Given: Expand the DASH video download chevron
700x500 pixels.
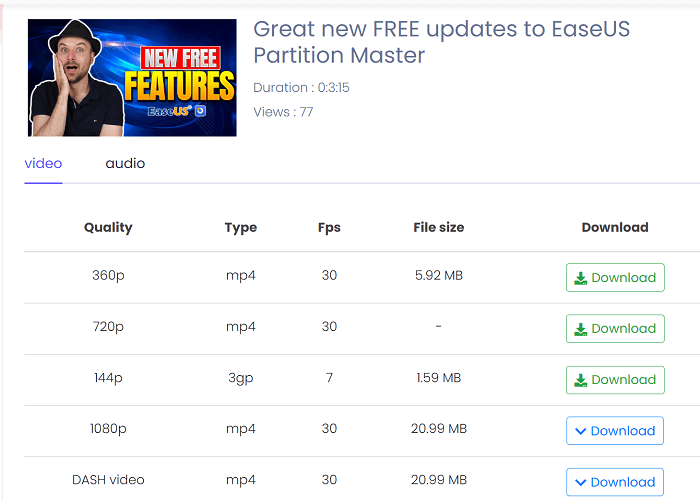Looking at the screenshot, I should click(x=581, y=482).
